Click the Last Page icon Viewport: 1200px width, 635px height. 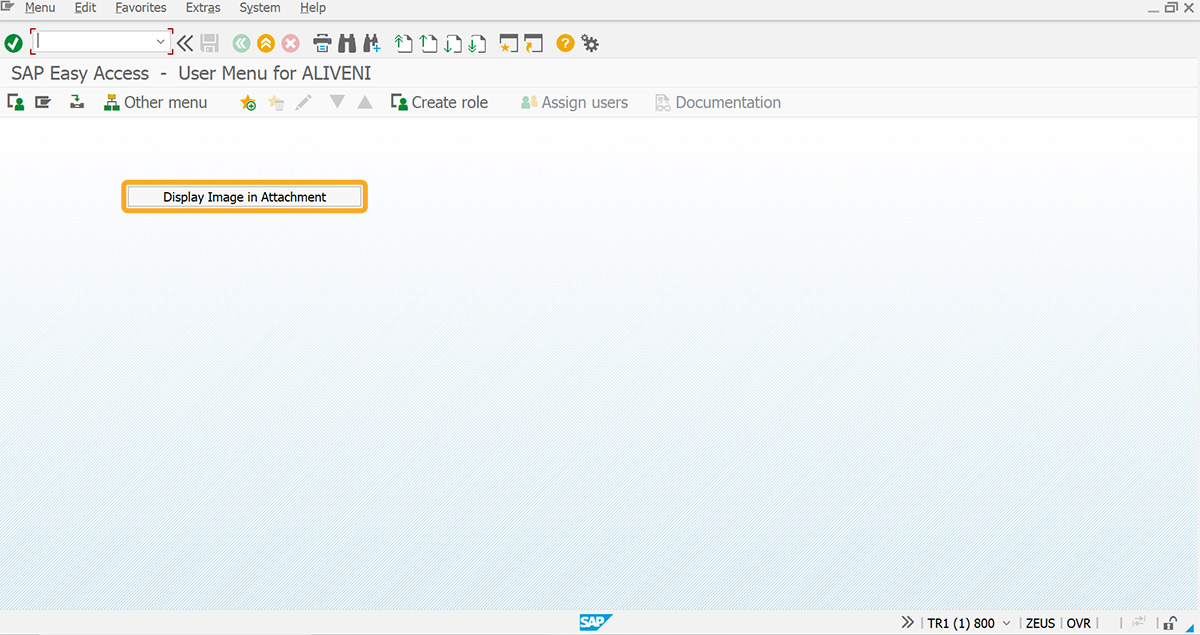(477, 43)
